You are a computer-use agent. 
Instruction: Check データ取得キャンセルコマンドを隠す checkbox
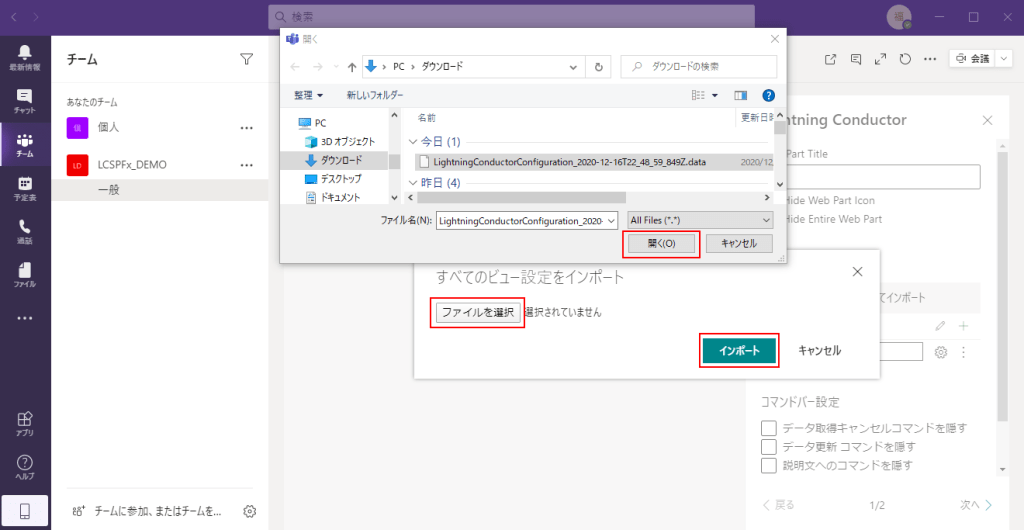click(769, 428)
